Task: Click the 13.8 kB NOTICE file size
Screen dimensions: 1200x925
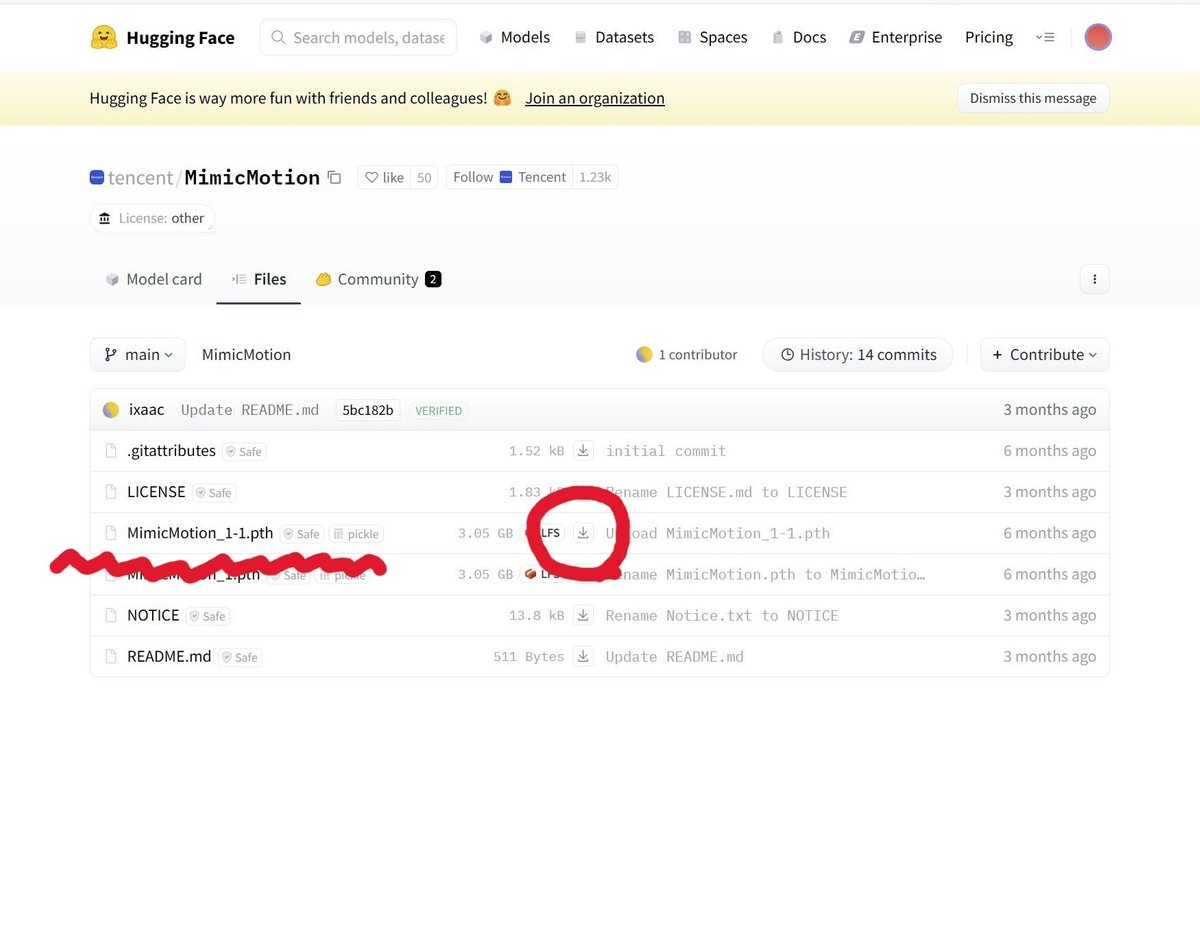Action: (x=536, y=615)
